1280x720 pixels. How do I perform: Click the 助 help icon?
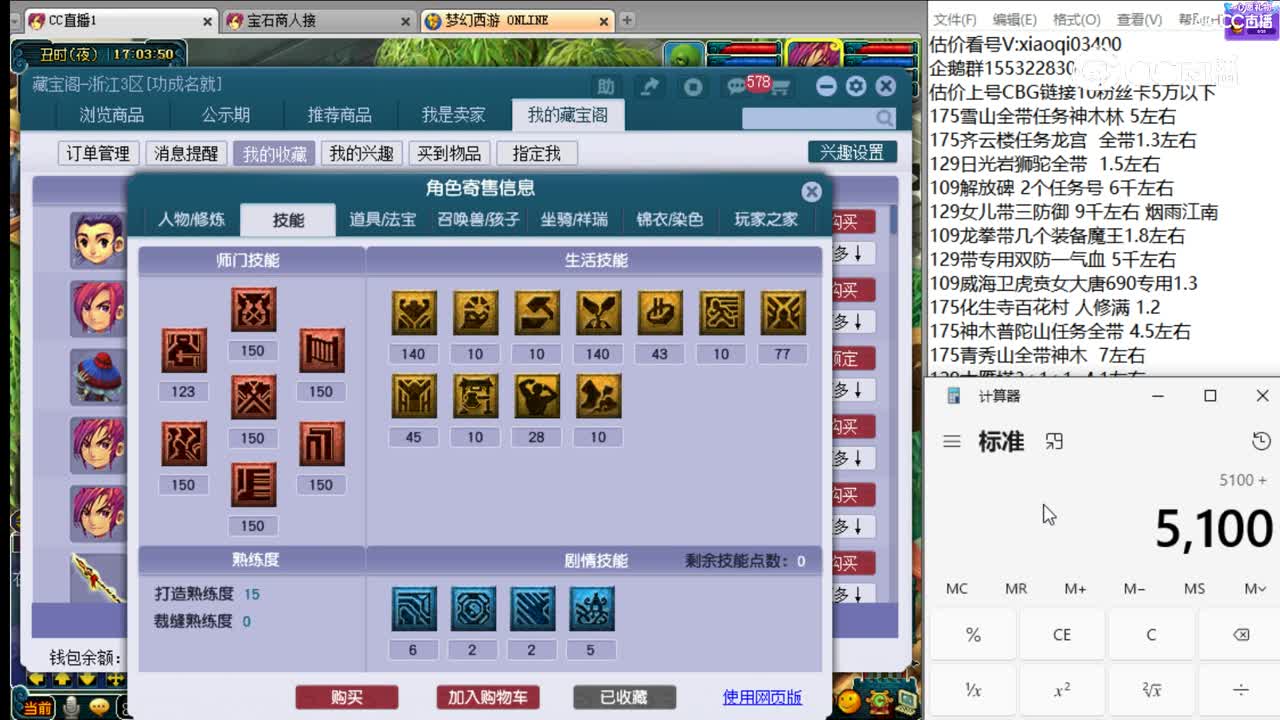605,86
